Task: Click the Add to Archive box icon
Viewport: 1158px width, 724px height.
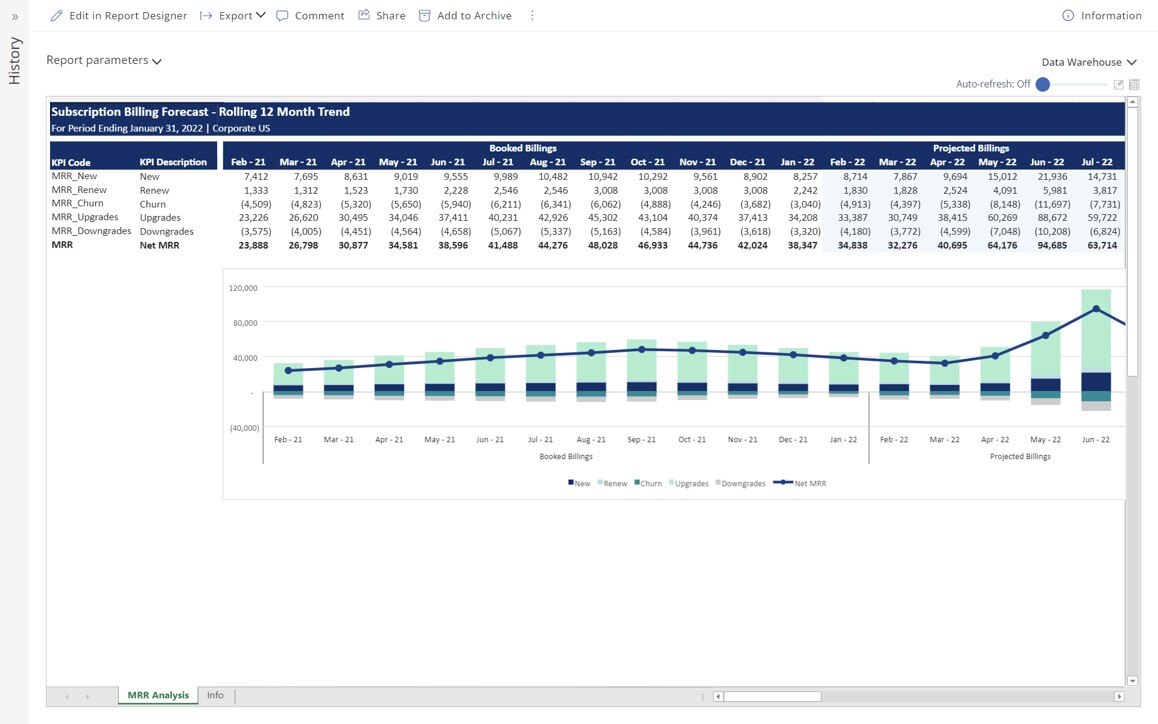Action: [425, 16]
